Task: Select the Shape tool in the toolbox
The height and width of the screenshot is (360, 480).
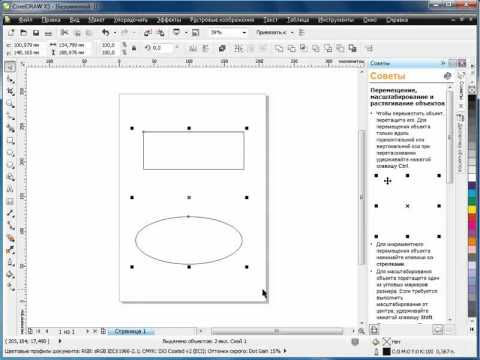Action: tap(10, 79)
